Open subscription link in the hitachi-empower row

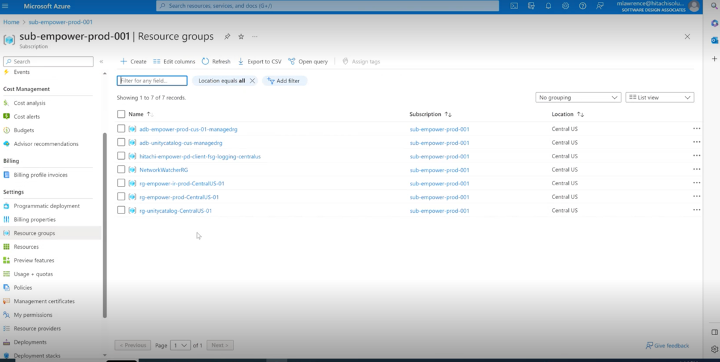click(x=439, y=156)
